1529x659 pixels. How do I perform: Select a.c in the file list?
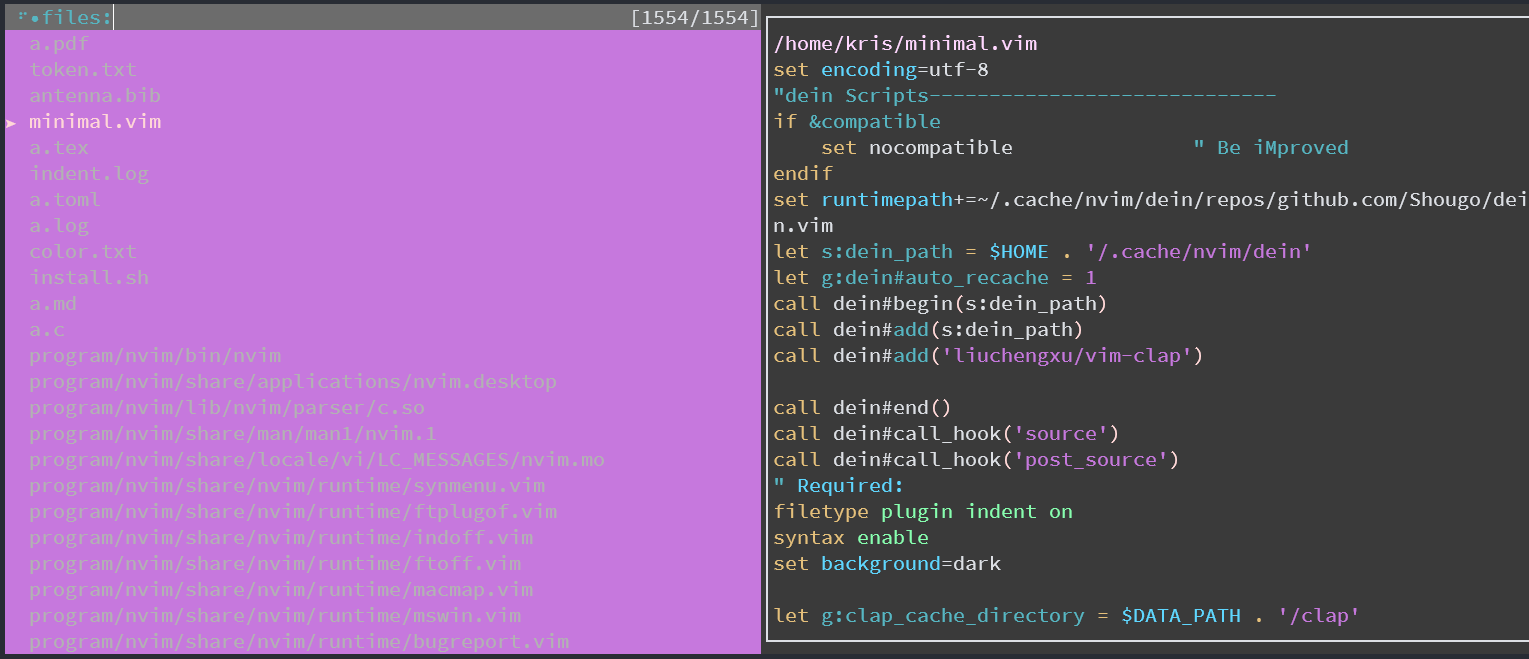pyautogui.click(x=45, y=329)
